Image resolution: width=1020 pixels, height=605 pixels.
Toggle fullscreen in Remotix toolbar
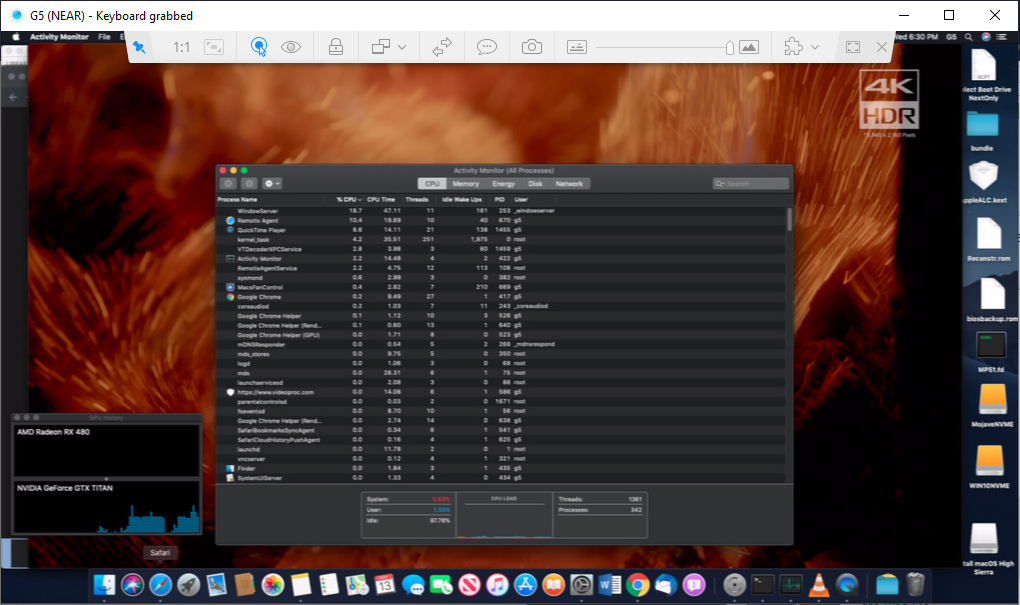tap(853, 47)
